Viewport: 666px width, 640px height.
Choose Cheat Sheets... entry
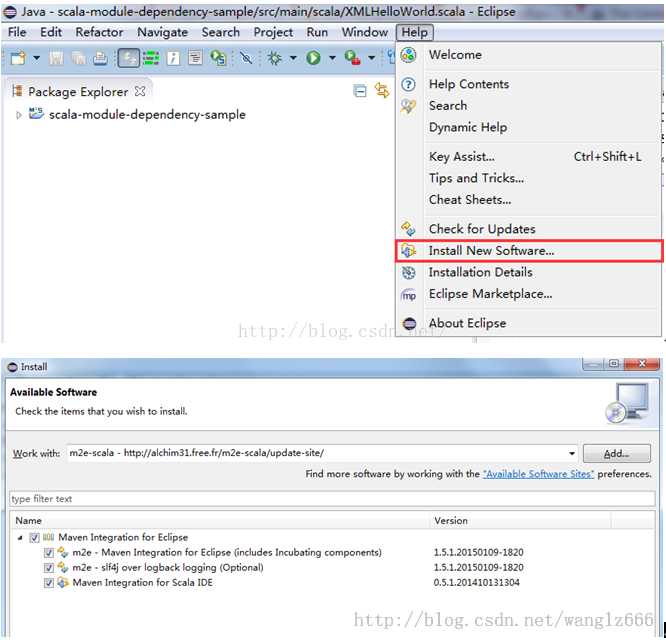pyautogui.click(x=529, y=200)
